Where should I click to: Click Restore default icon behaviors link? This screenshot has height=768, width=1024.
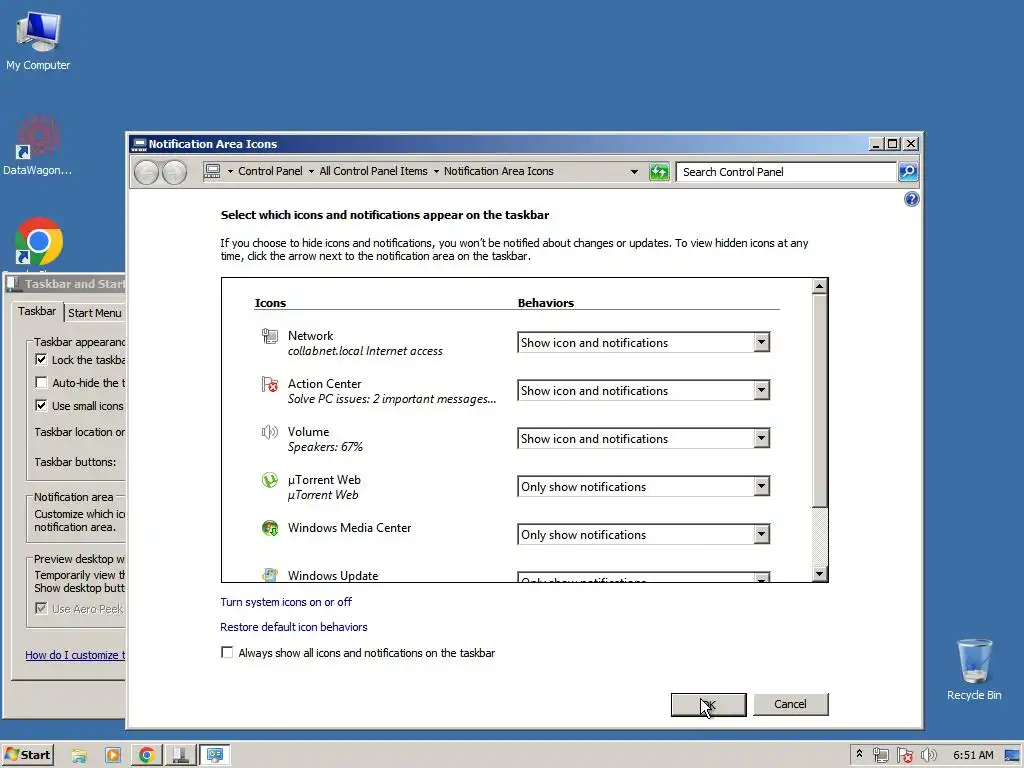pos(294,627)
